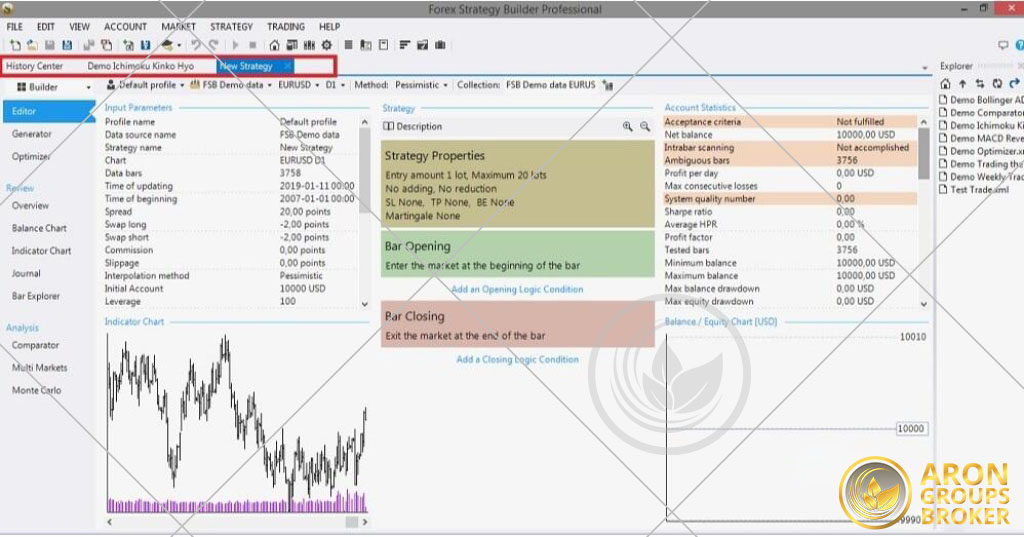Click the Home icon in main toolbar
1024x537 pixels.
pyautogui.click(x=274, y=45)
